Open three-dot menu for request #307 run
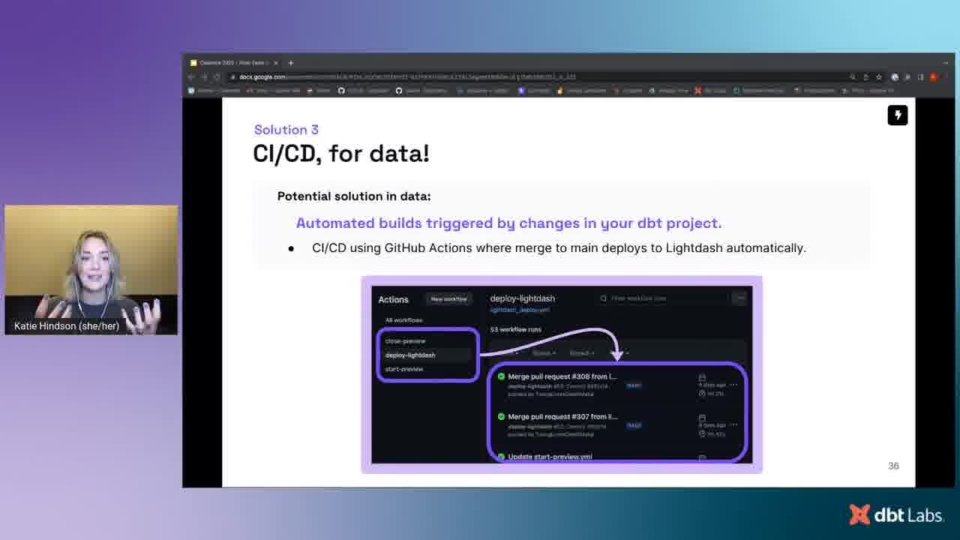This screenshot has width=960, height=540. click(733, 425)
